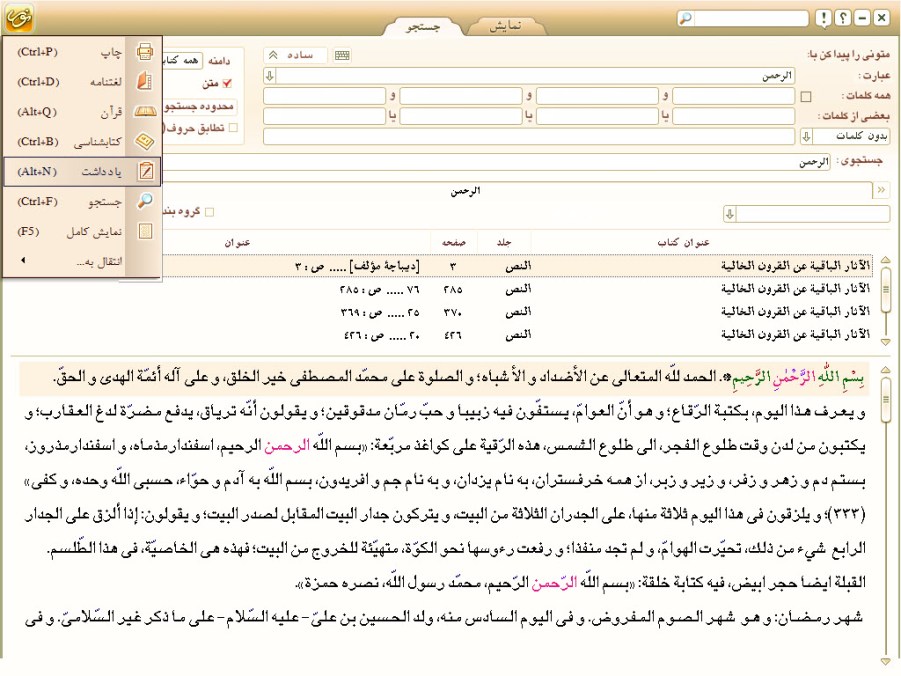901x676 pixels.
Task: Select نمایش کامل (F5) menu entry
Action: click(82, 231)
